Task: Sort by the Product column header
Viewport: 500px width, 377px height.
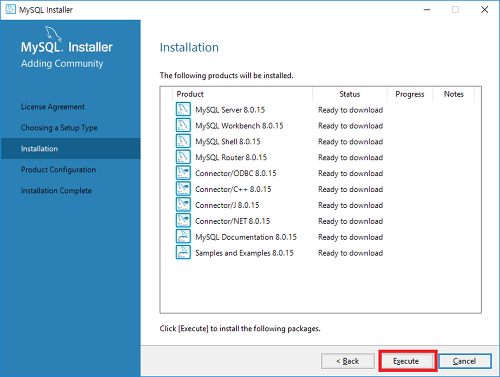Action: (242, 94)
